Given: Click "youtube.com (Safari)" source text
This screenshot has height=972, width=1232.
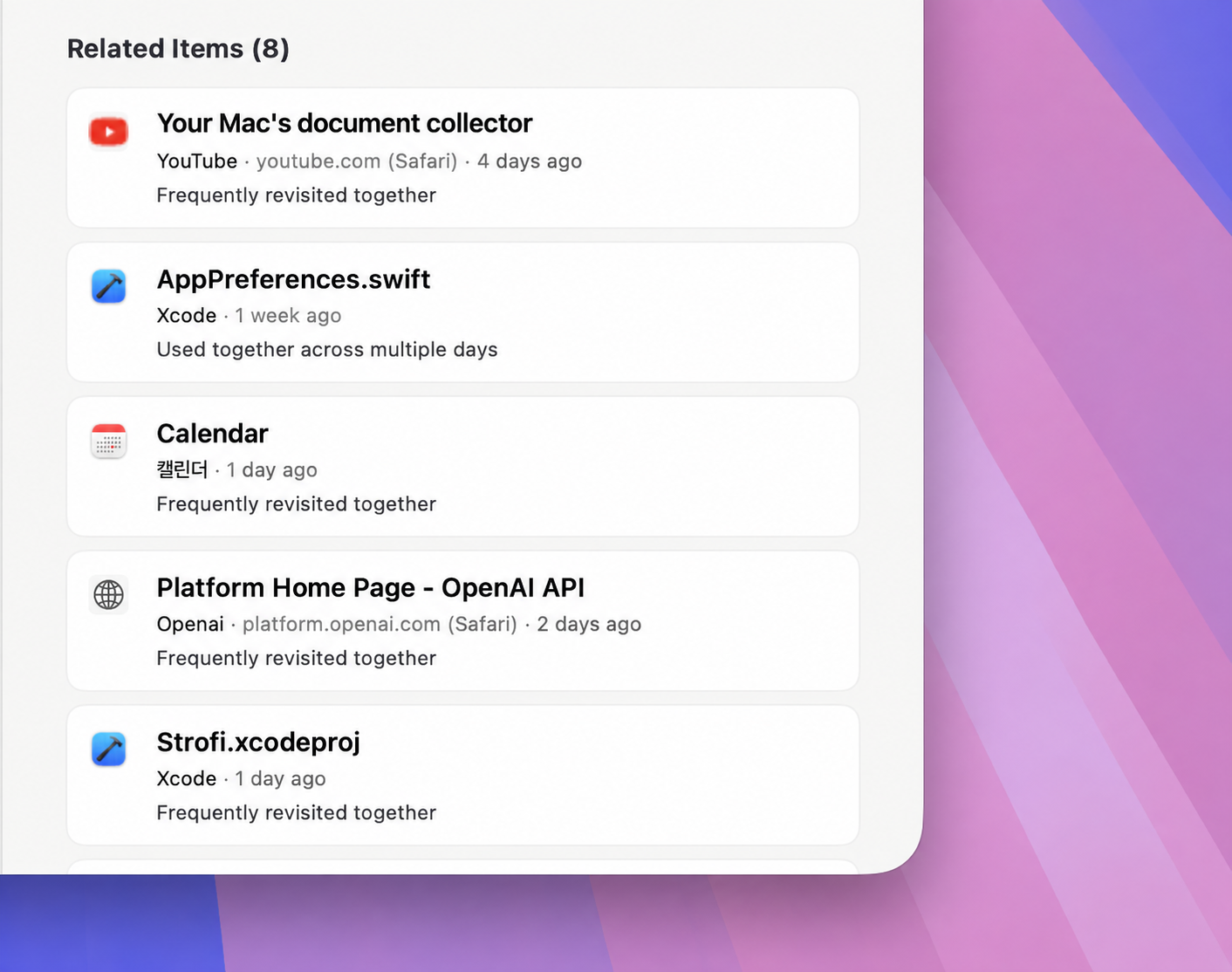Looking at the screenshot, I should click(x=357, y=161).
